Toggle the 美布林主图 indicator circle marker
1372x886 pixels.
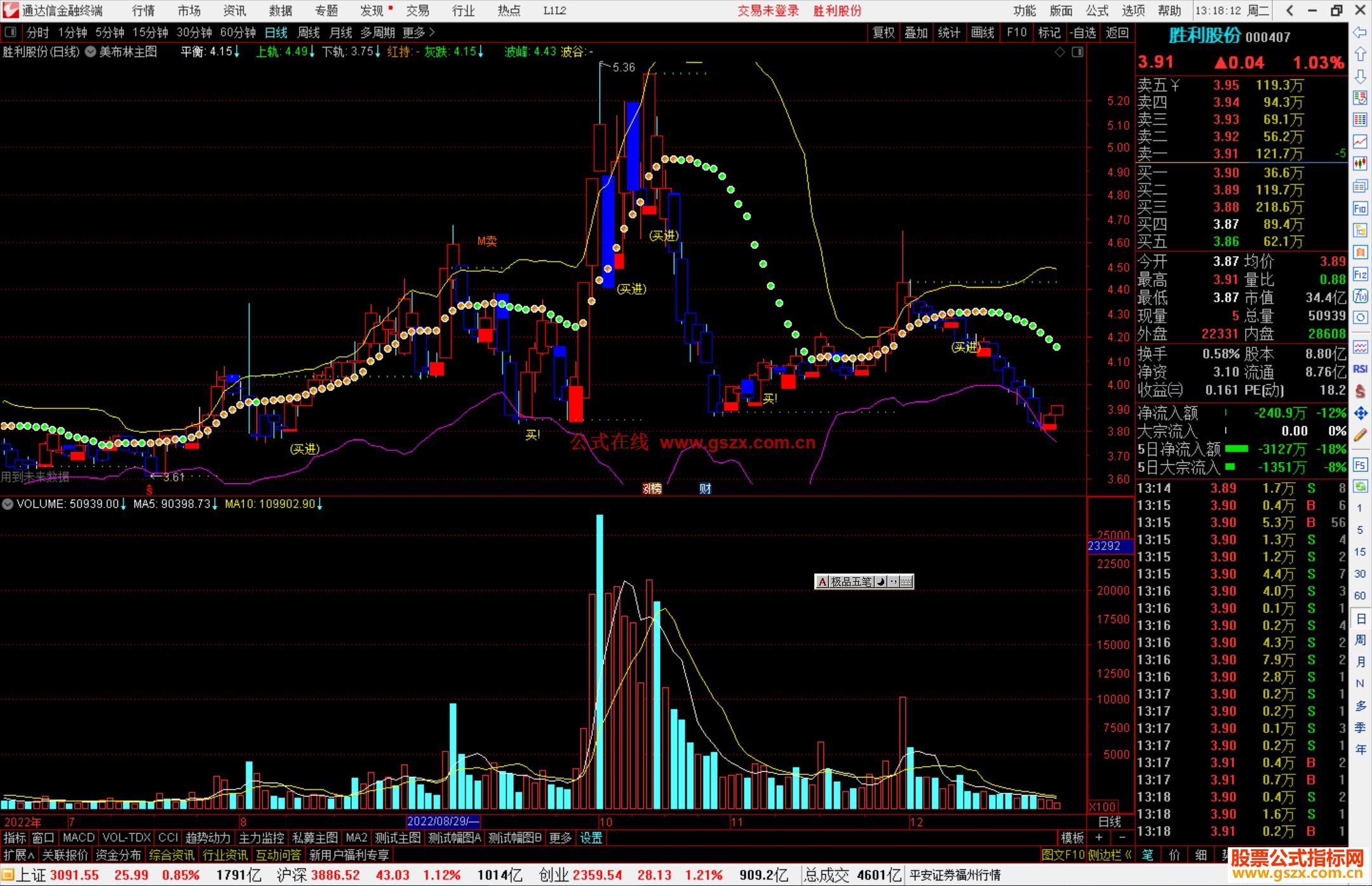coord(91,52)
